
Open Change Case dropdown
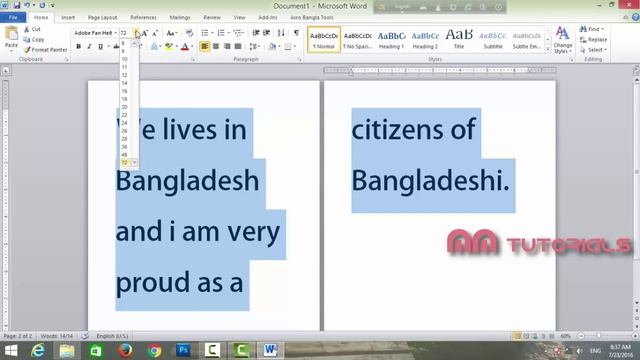point(171,33)
